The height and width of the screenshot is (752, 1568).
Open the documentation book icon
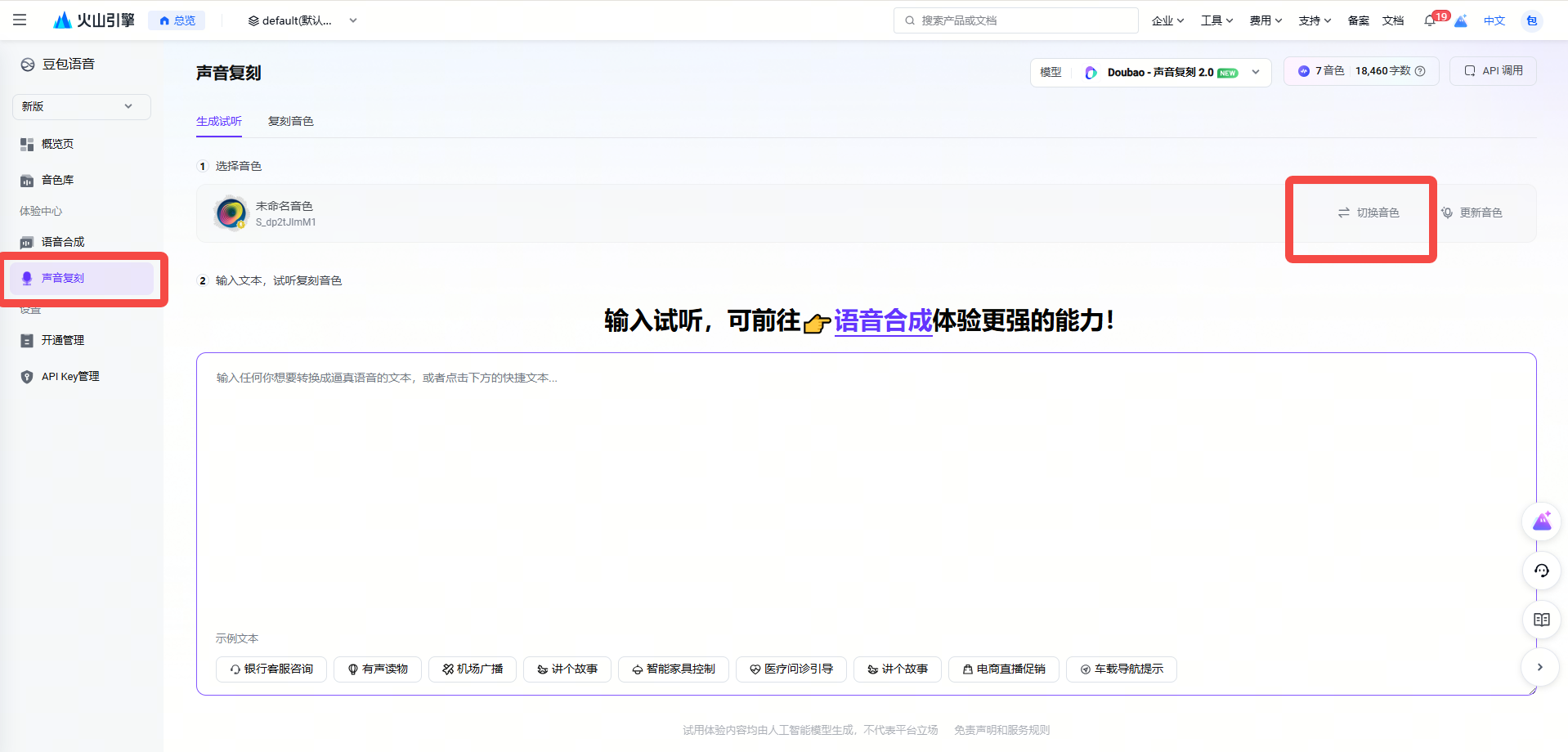click(1542, 620)
